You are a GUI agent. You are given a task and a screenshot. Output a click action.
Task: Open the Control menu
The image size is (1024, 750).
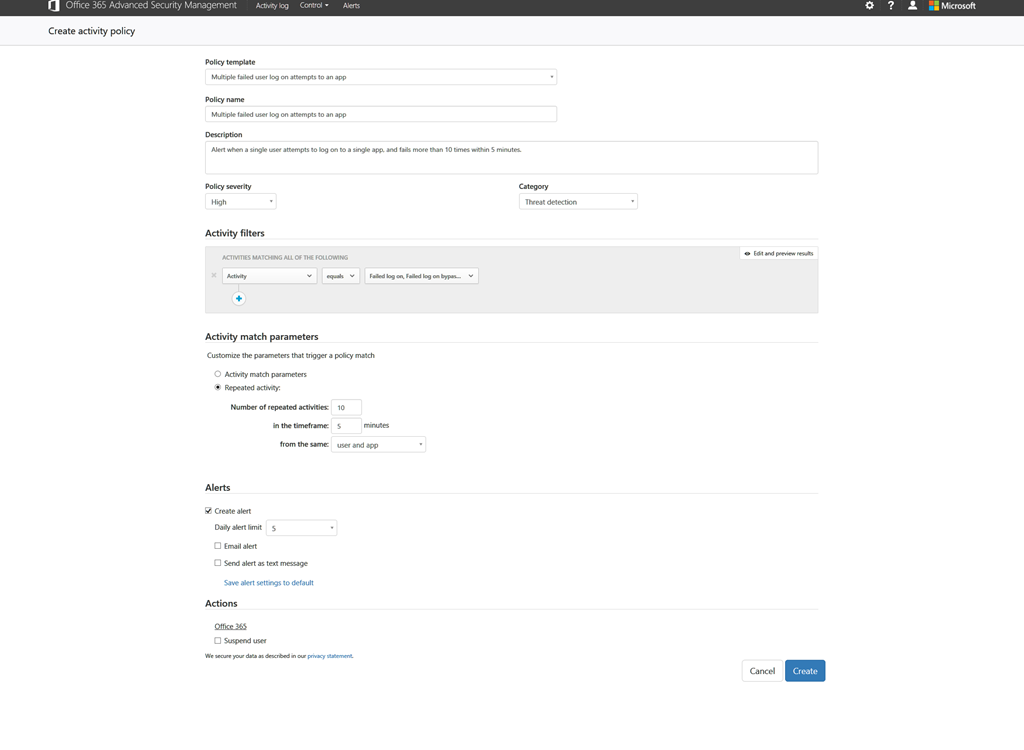coord(313,6)
